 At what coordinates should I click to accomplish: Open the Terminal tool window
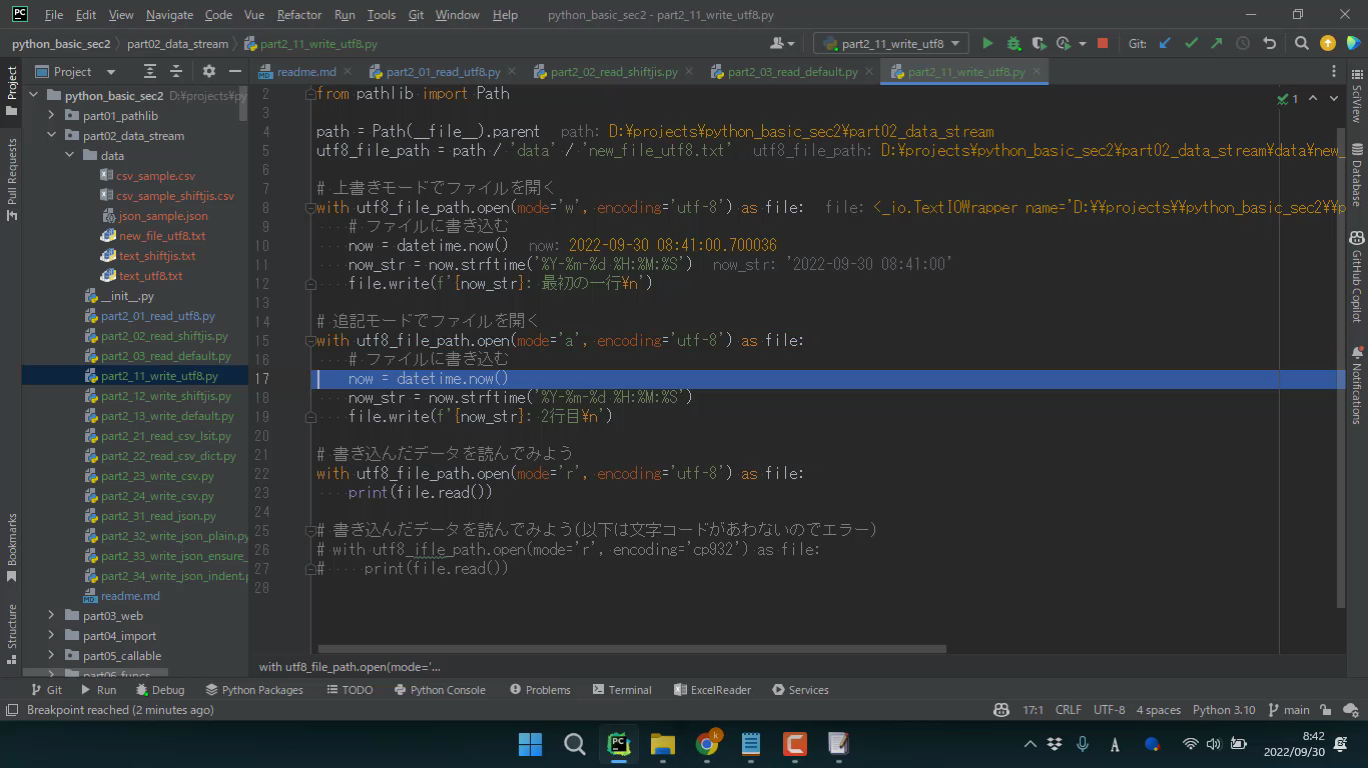621,690
